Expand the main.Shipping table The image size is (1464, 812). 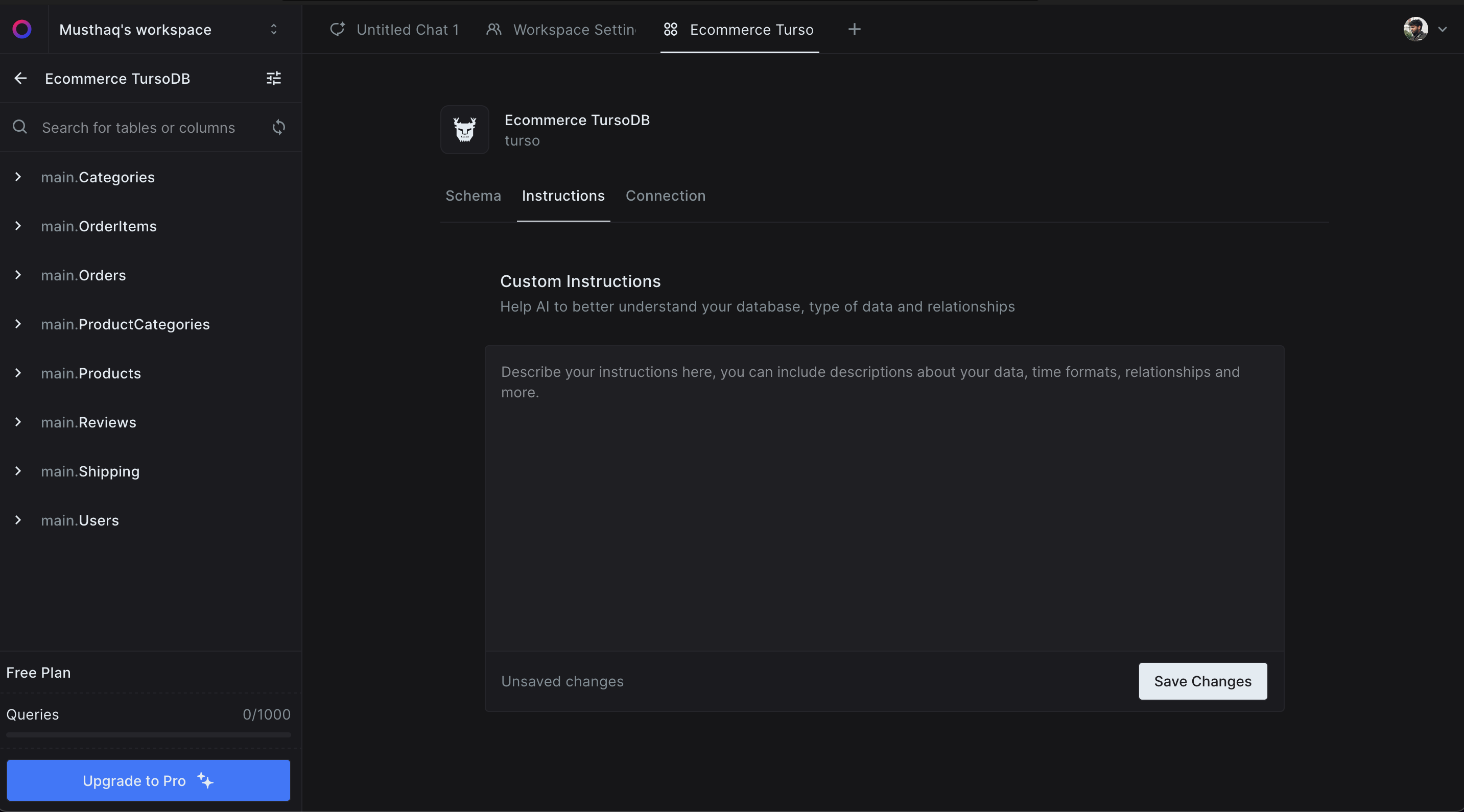(x=18, y=471)
